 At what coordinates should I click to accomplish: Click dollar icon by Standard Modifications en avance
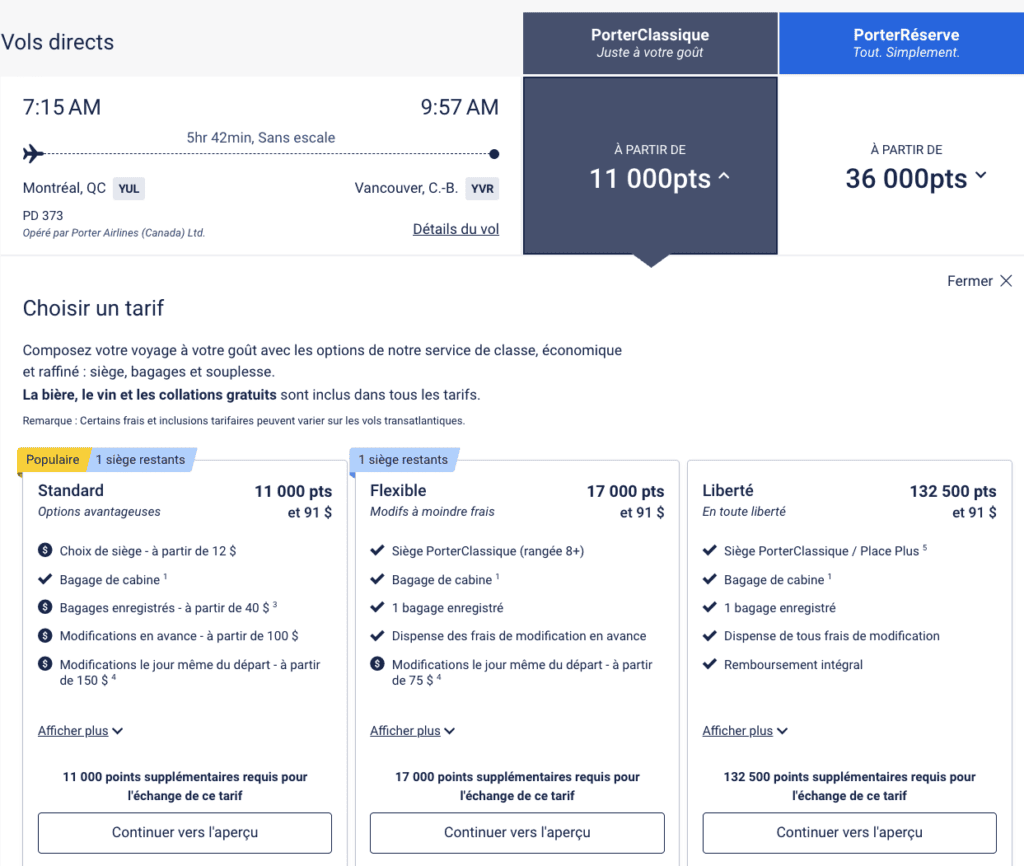(x=45, y=636)
